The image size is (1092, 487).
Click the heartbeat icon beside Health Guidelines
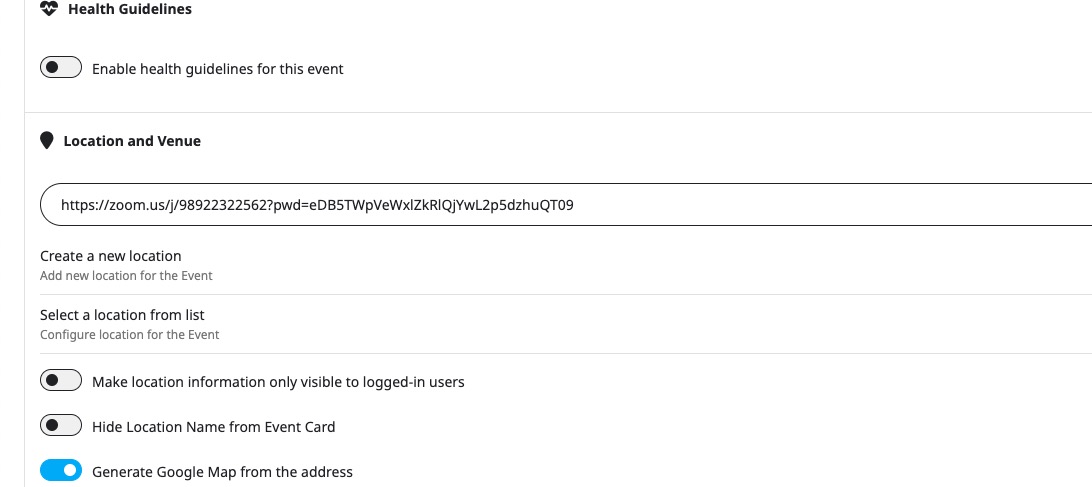(48, 9)
